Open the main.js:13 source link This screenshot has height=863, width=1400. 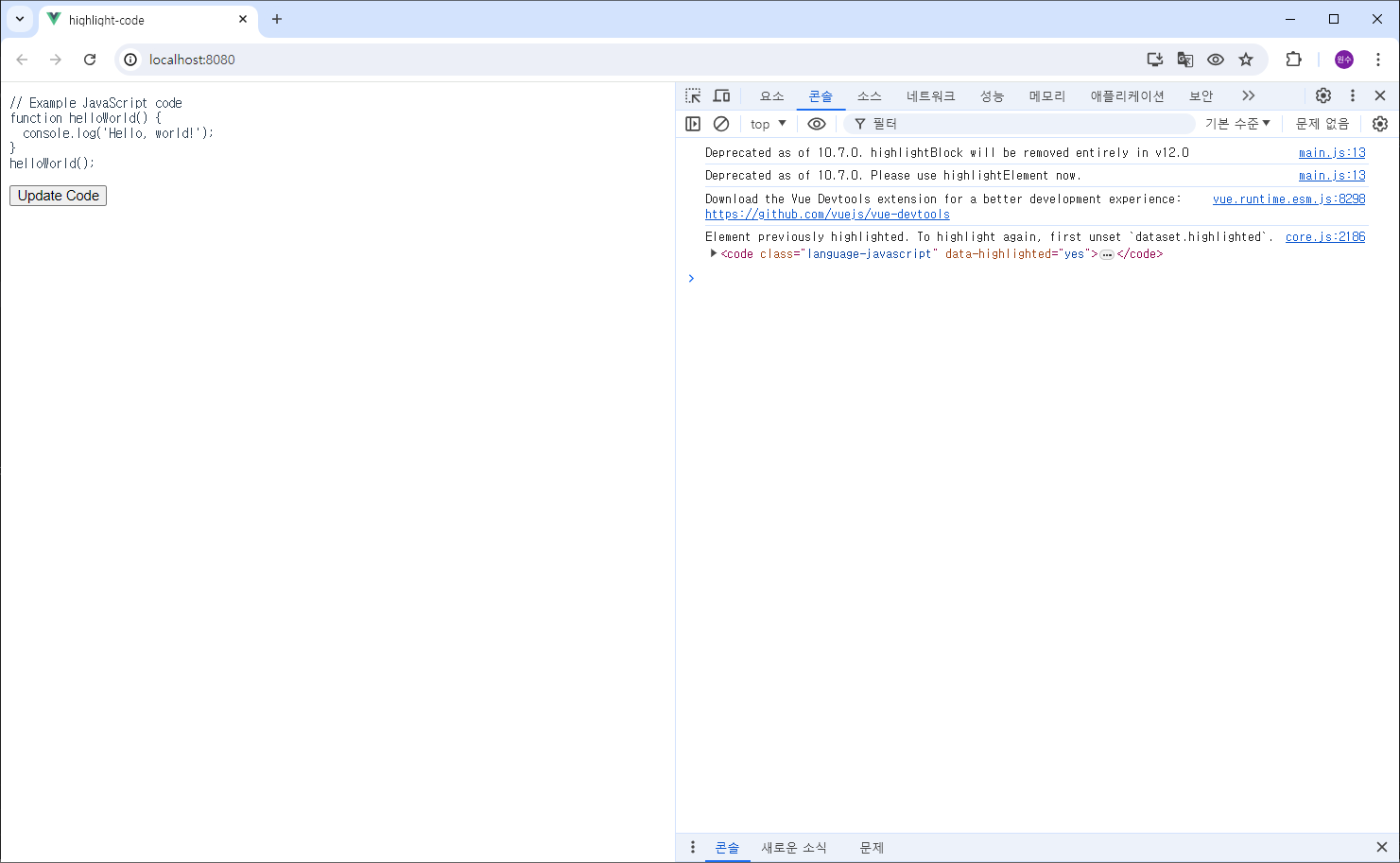point(1332,152)
